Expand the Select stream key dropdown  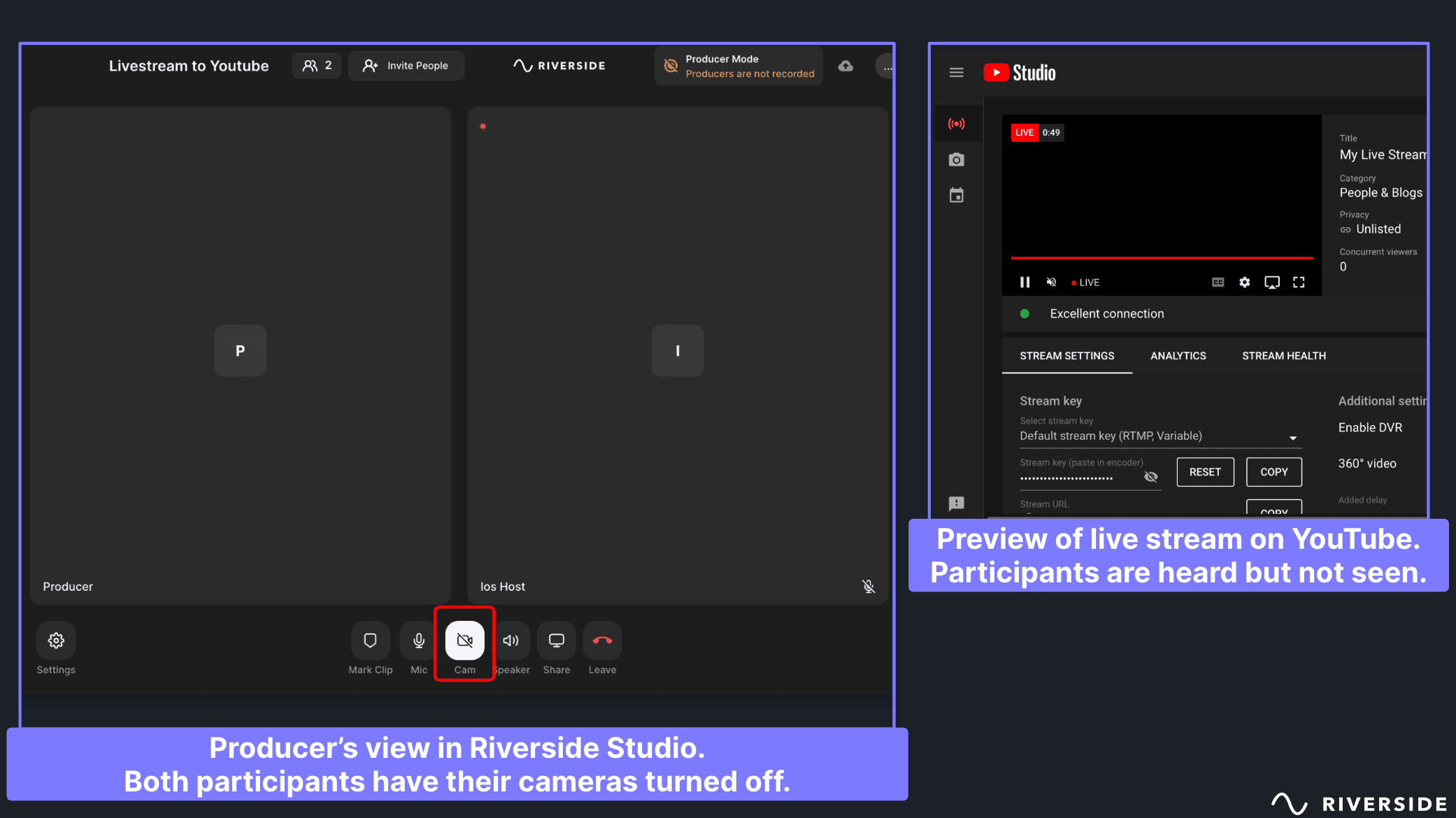pyautogui.click(x=1161, y=436)
